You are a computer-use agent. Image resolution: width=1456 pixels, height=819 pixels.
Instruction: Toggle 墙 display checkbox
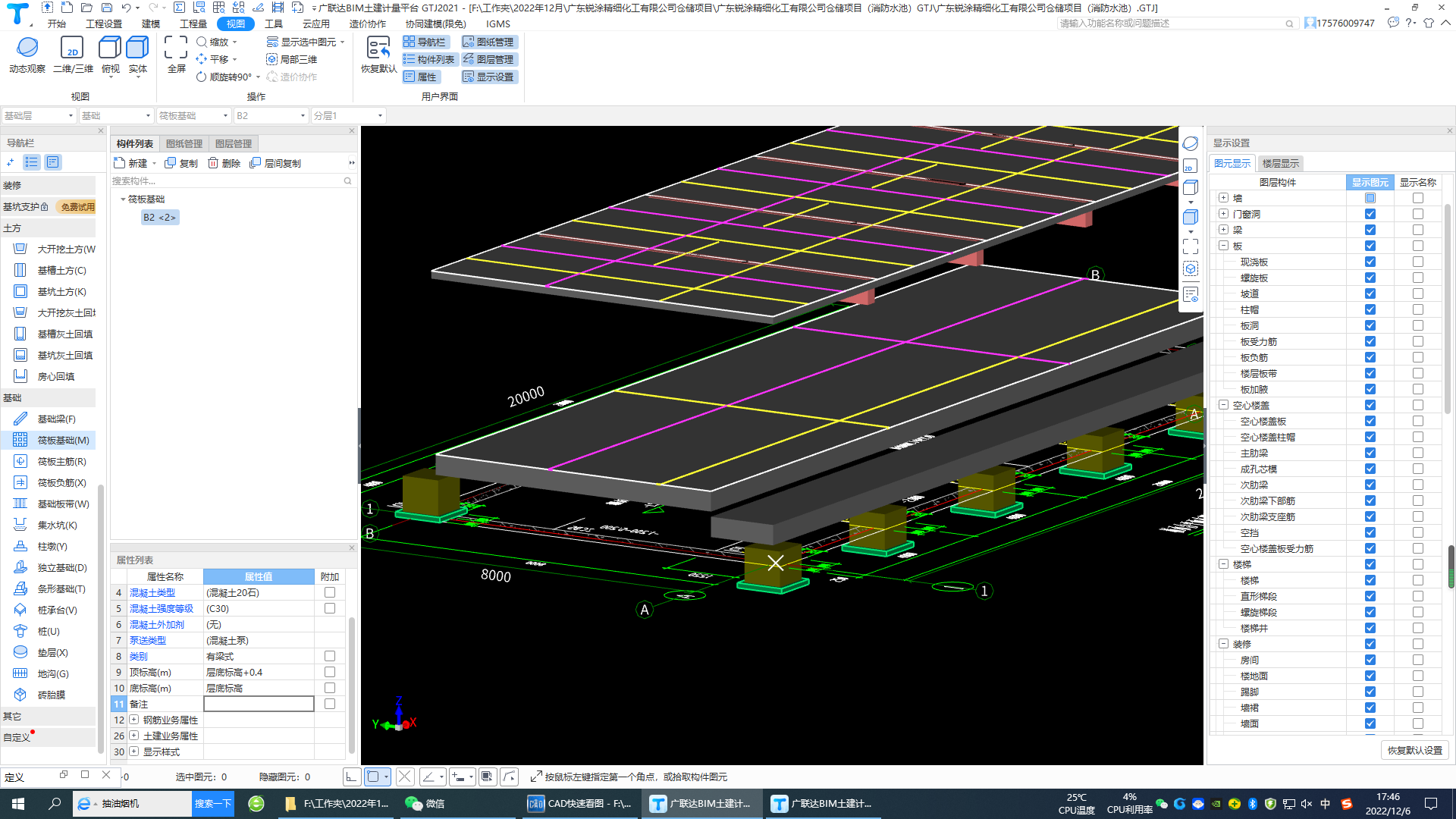tap(1370, 198)
